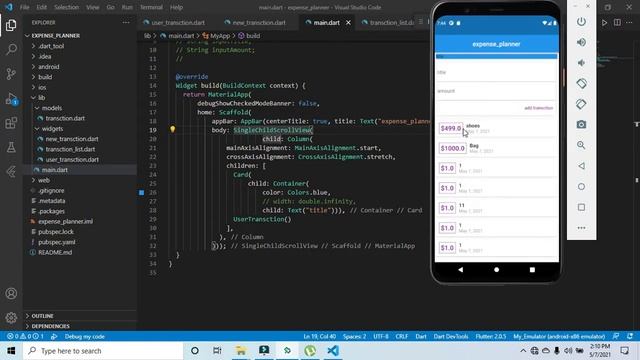
Task: Click emulator volume down button
Action: (x=581, y=63)
